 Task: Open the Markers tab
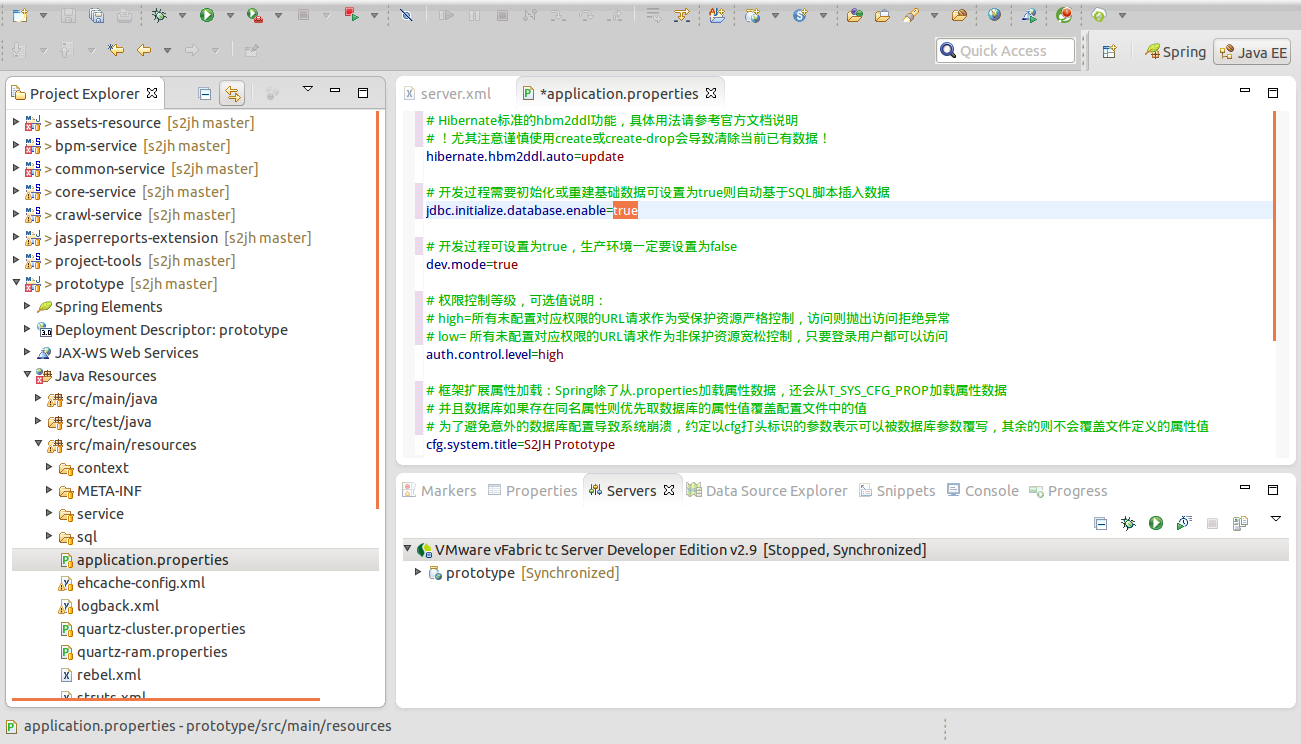pyautogui.click(x=439, y=491)
